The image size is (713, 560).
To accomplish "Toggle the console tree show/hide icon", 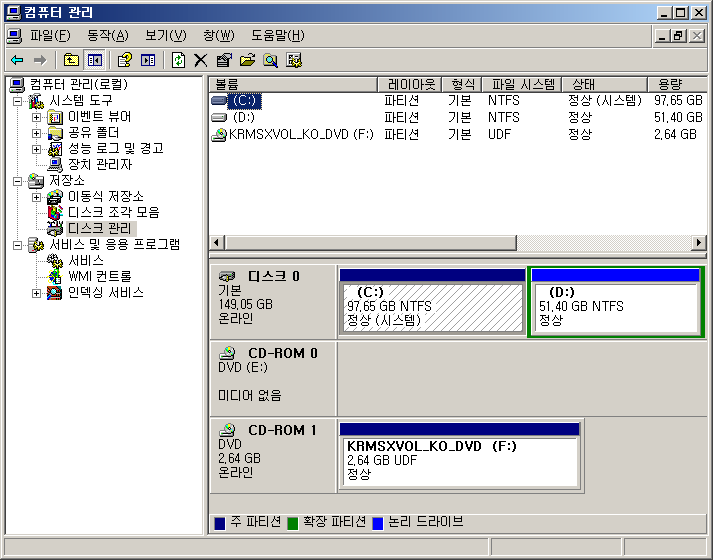I will (x=95, y=60).
